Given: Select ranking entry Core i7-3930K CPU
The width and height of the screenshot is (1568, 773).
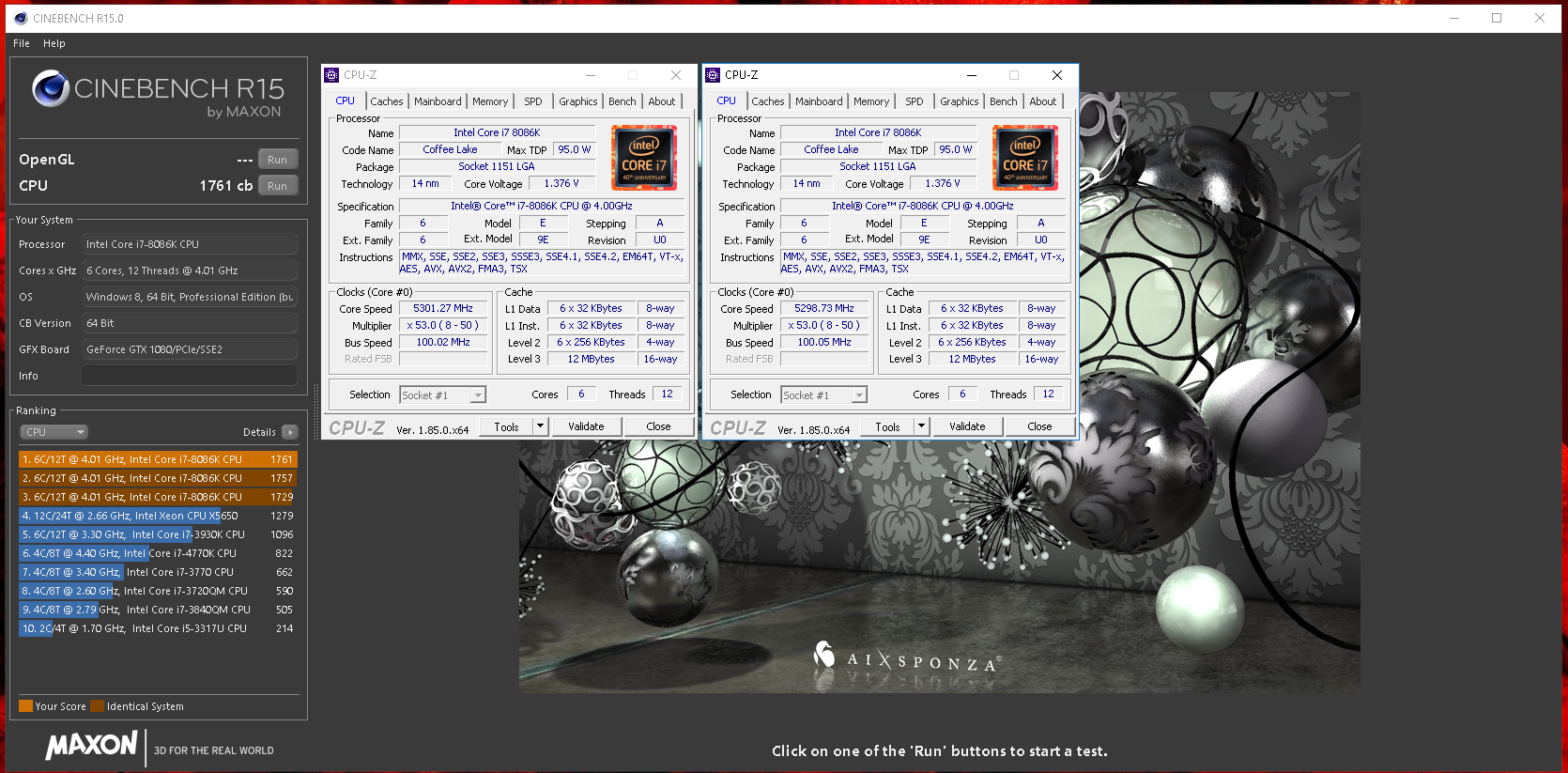Looking at the screenshot, I should pyautogui.click(x=158, y=534).
